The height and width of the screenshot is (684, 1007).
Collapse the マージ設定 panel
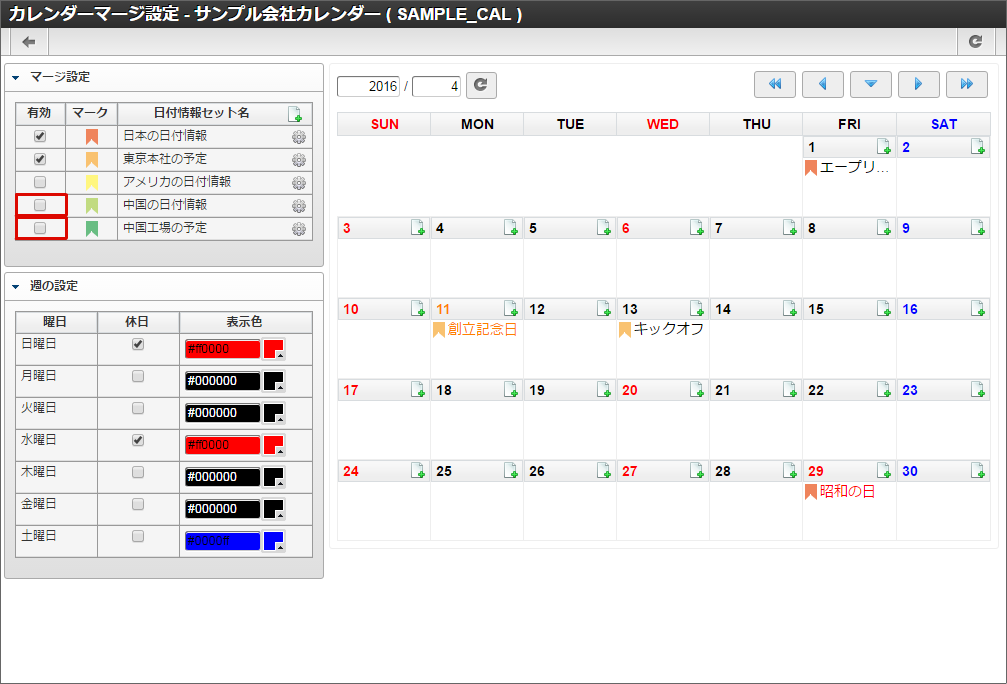coord(16,76)
